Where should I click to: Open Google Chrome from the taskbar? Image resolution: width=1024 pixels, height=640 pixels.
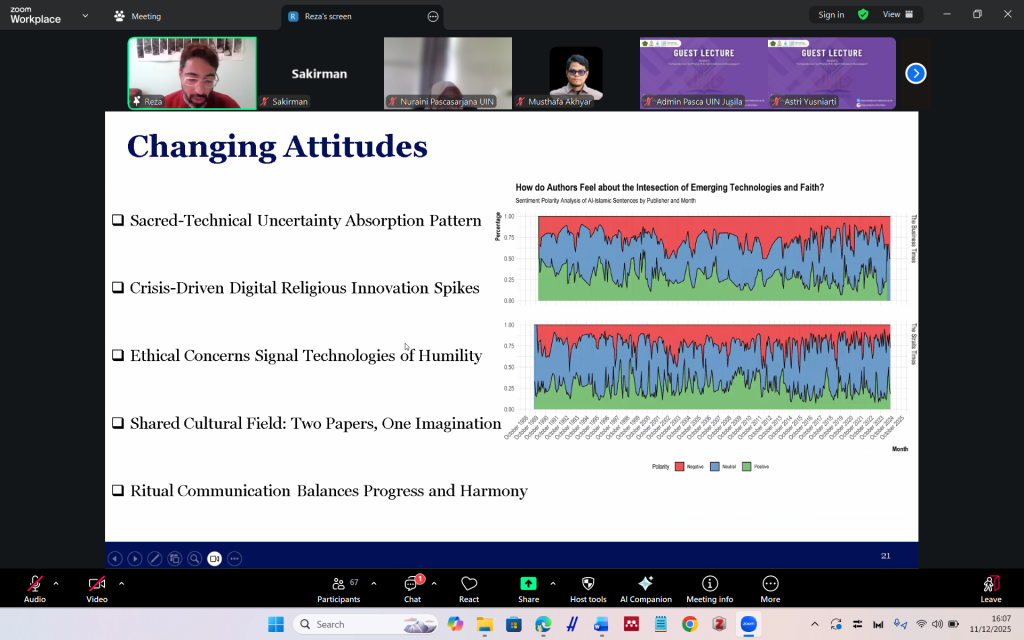click(689, 624)
